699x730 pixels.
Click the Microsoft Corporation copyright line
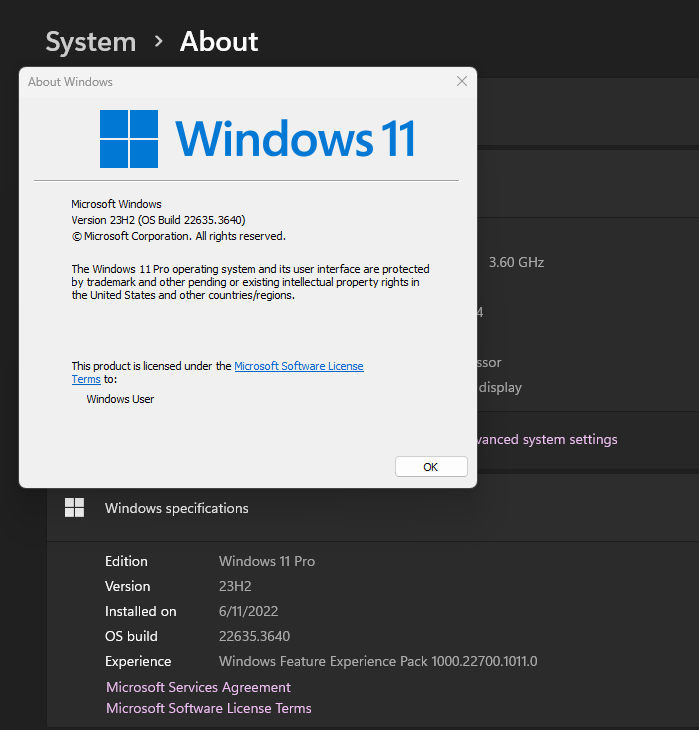coord(178,237)
